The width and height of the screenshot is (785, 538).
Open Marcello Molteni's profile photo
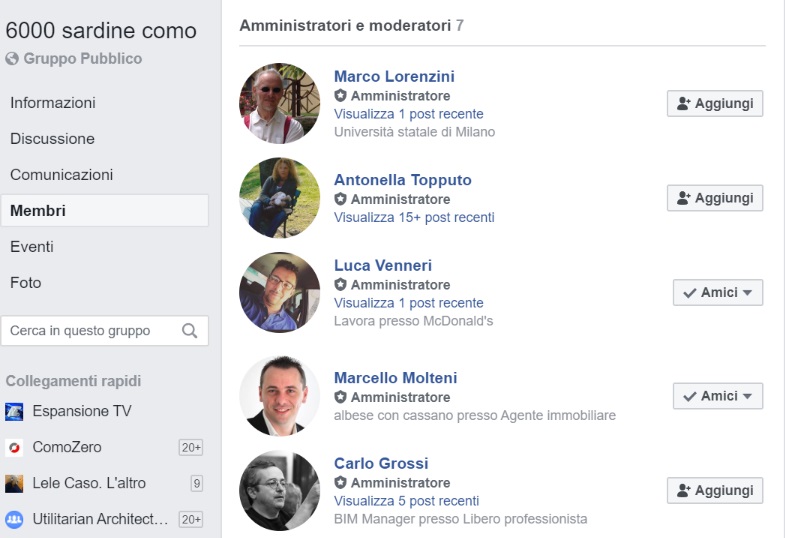279,396
